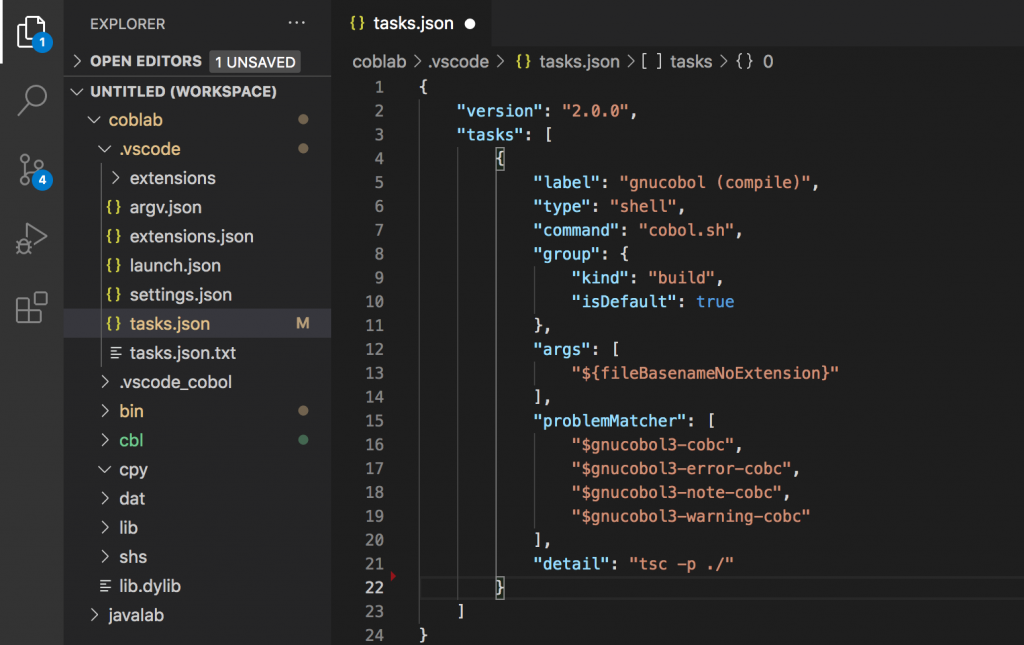Click the "2.0.0" version value
Screen dimensions: 1024x645
tap(595, 111)
